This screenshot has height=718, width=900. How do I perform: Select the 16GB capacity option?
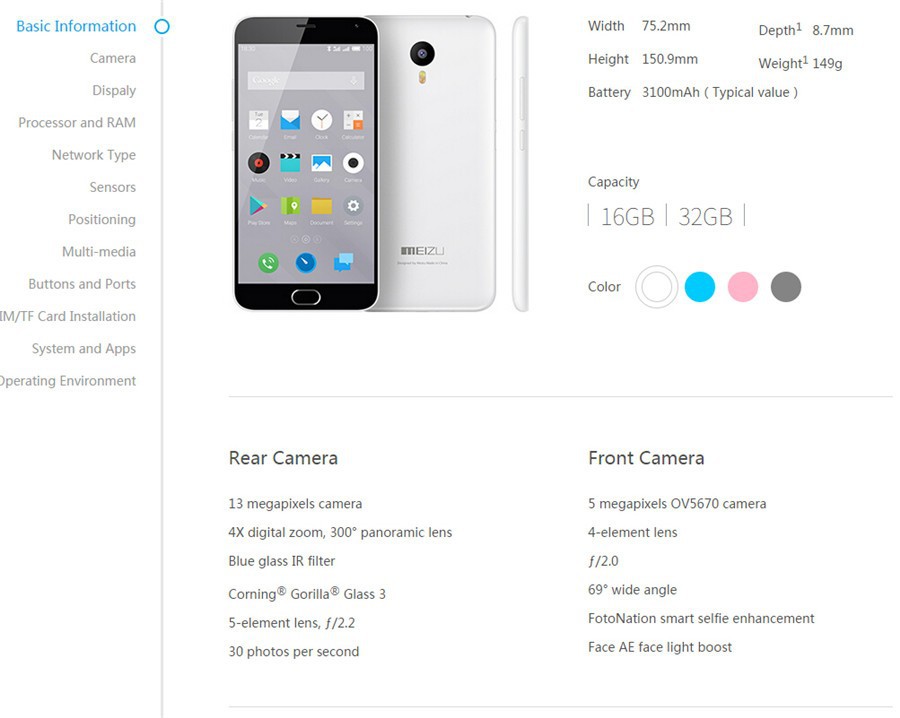coord(627,216)
